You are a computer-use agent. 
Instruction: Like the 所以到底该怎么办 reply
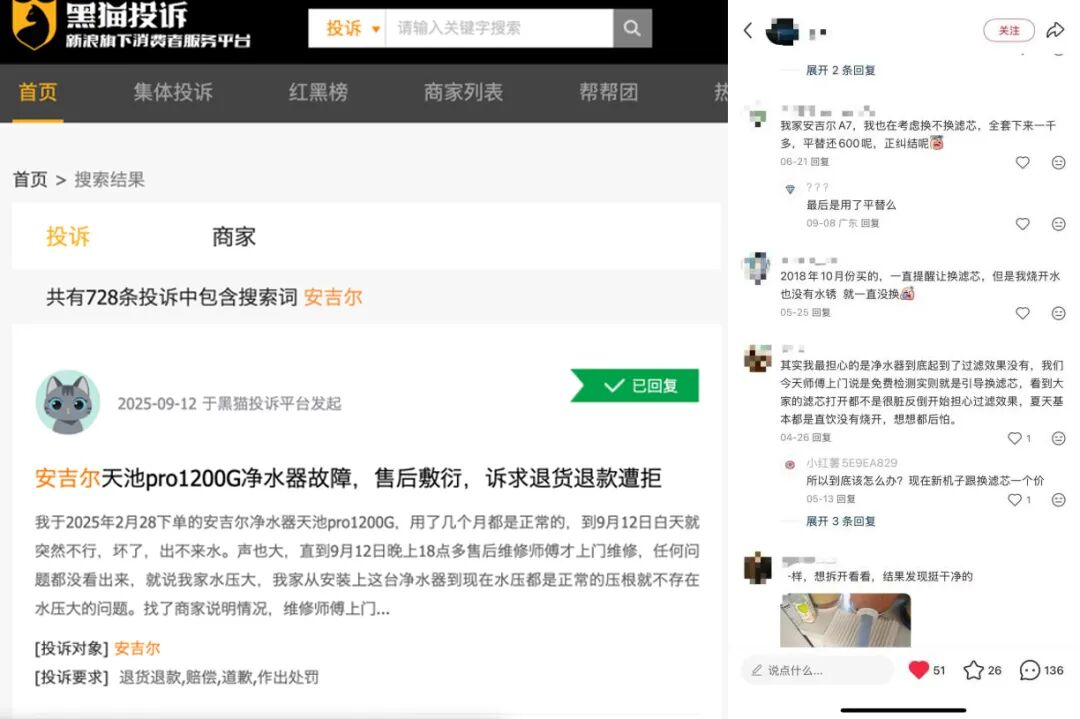click(1015, 500)
